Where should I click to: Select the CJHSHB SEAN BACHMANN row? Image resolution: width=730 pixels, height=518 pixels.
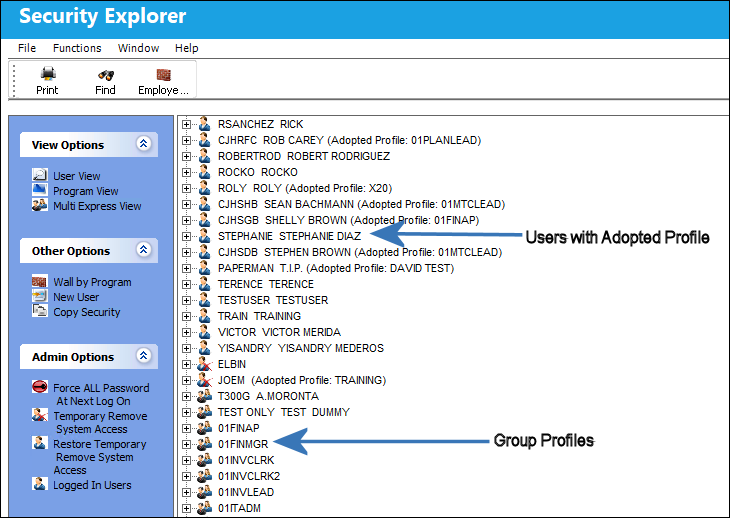coord(361,204)
